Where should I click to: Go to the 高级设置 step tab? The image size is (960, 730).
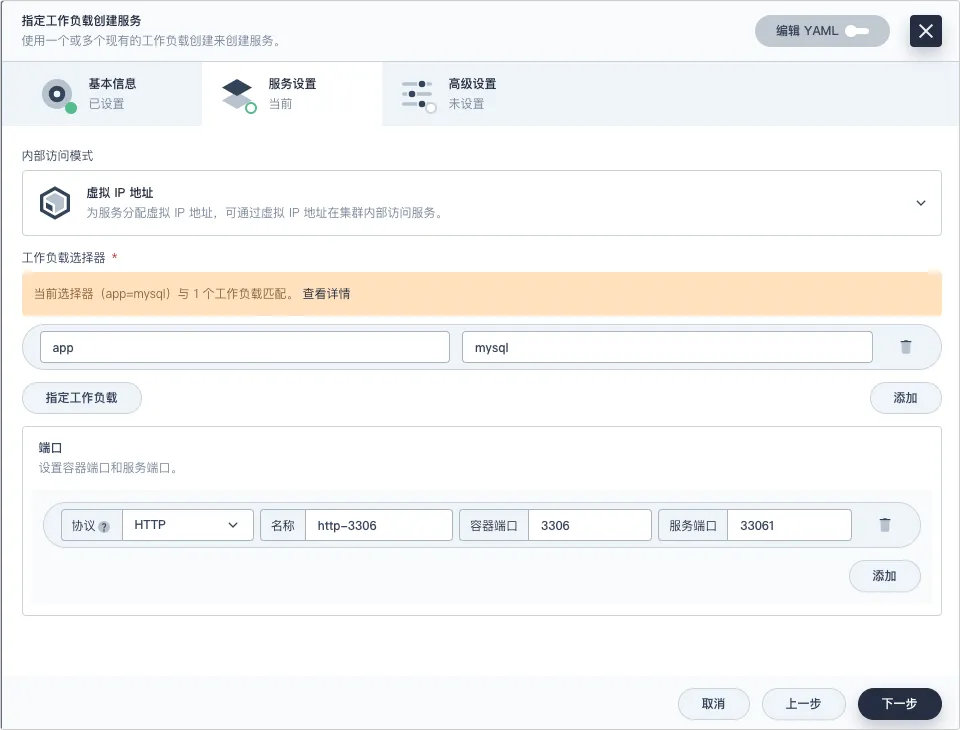click(472, 94)
